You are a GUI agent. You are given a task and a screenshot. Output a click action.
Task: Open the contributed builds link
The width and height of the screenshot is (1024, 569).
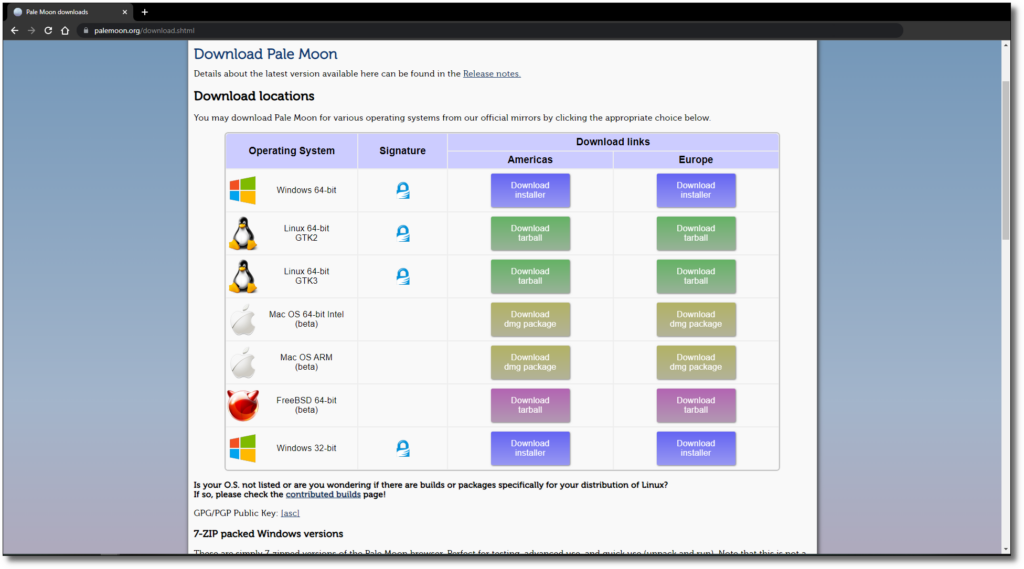tap(323, 495)
